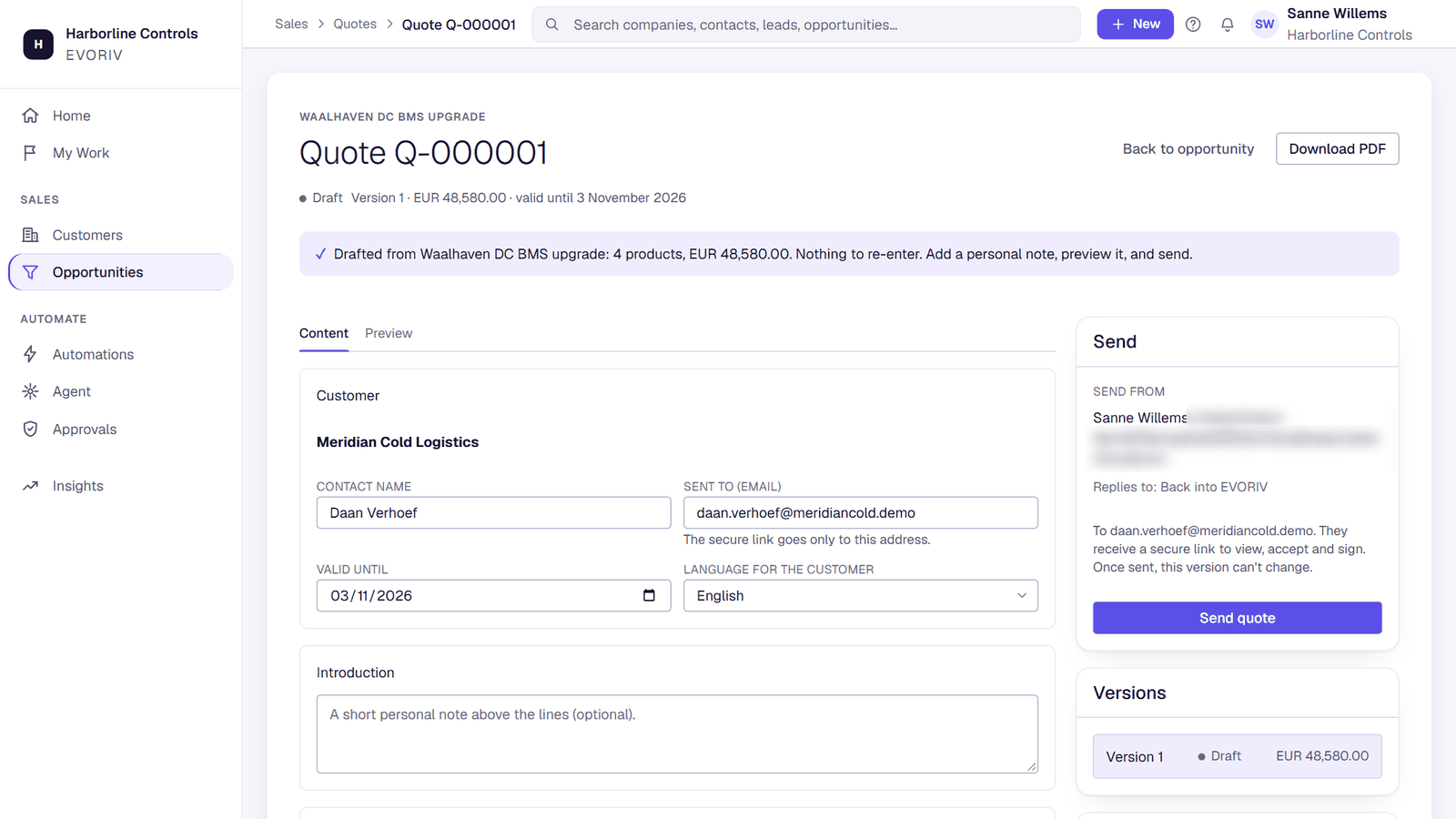Click the Meridian Cold Logistics customer name
Image resolution: width=1456 pixels, height=819 pixels.
click(x=398, y=442)
